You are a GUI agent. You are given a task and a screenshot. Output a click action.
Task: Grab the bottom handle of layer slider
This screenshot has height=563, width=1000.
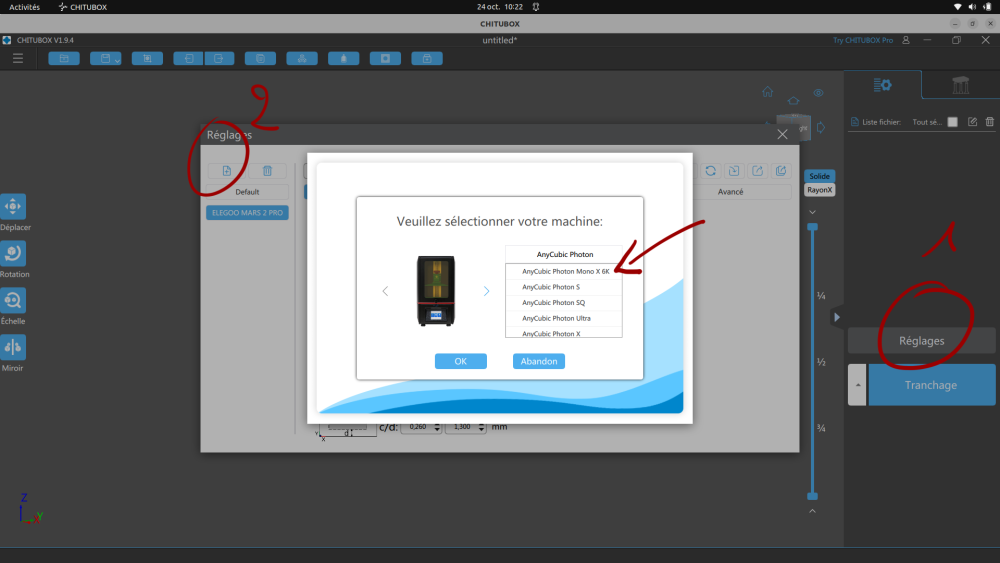click(812, 496)
